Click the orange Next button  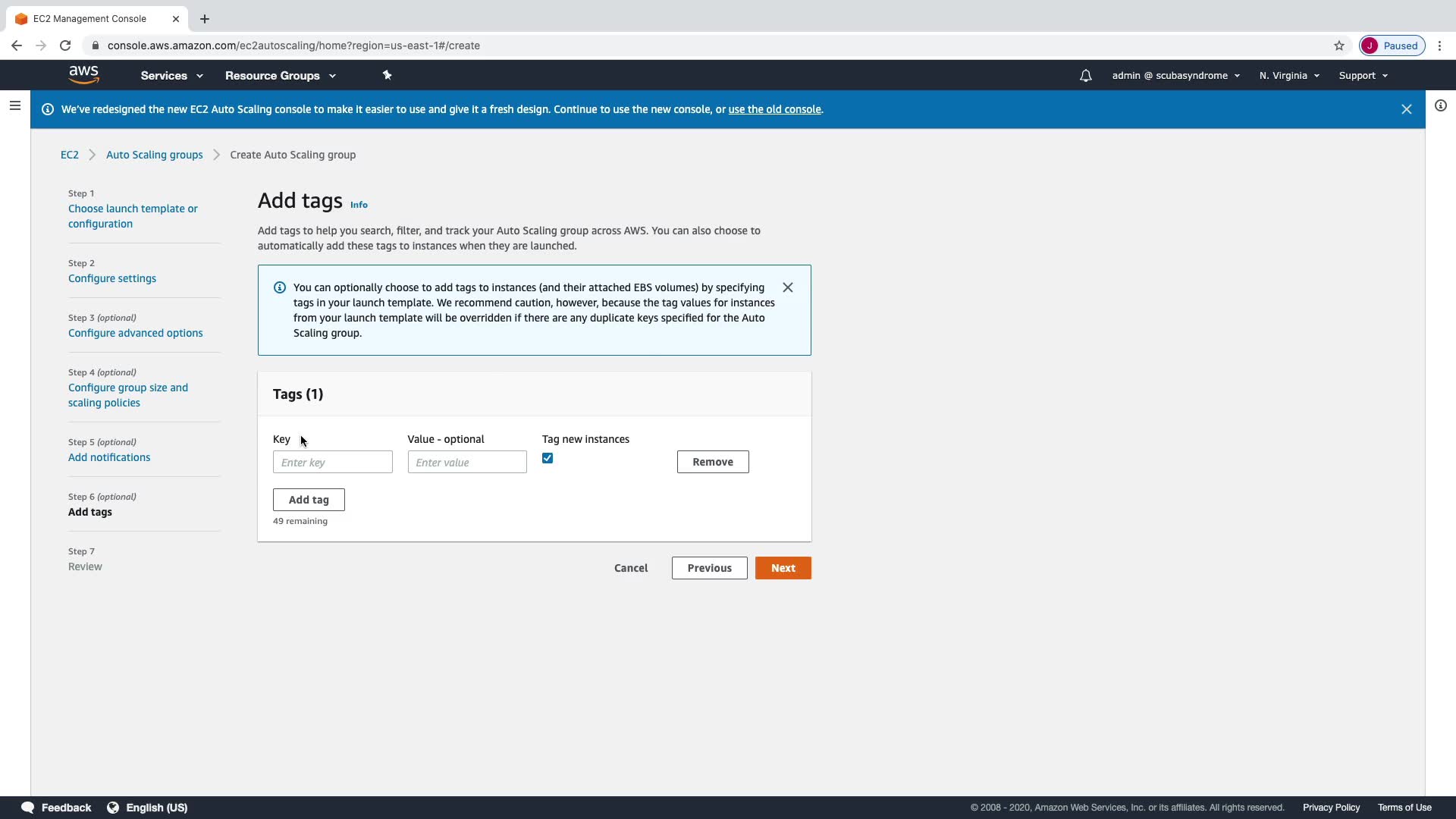783,568
